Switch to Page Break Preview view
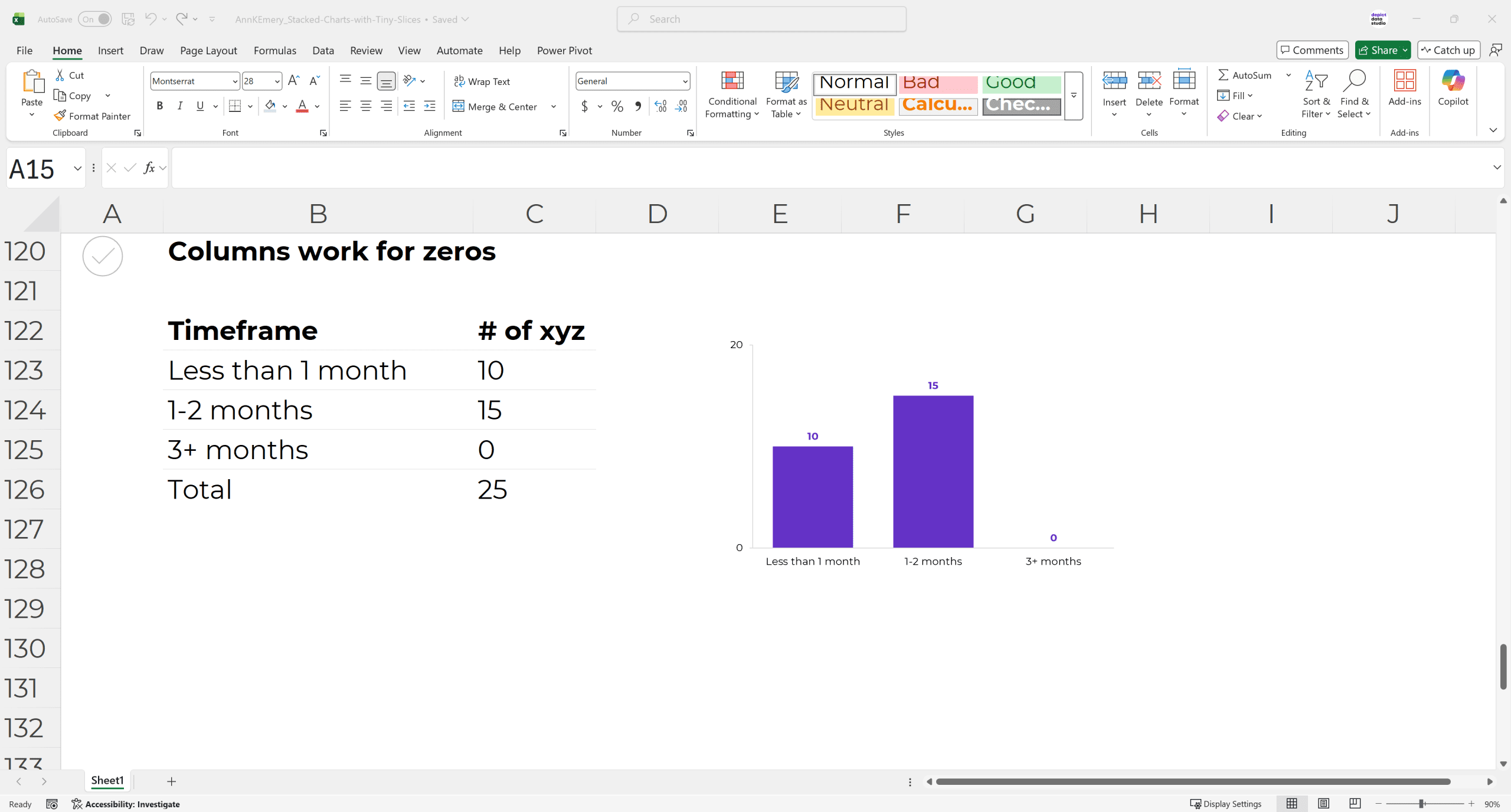The image size is (1511, 812). pyautogui.click(x=1355, y=803)
